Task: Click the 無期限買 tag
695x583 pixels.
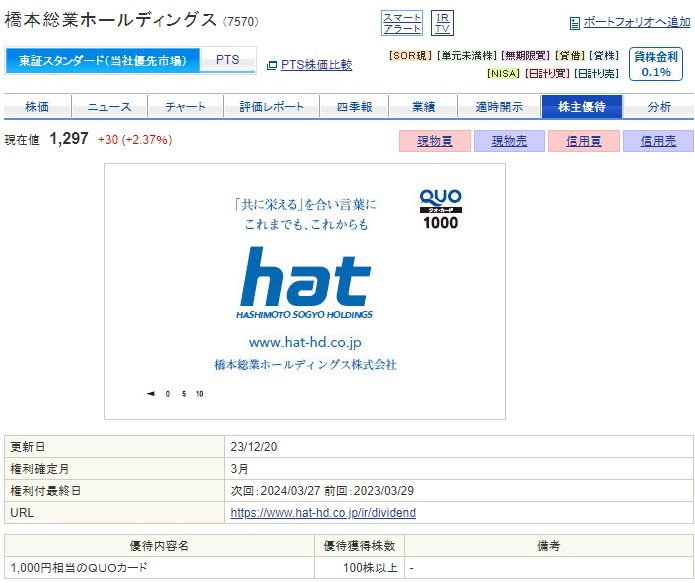Action: click(526, 55)
